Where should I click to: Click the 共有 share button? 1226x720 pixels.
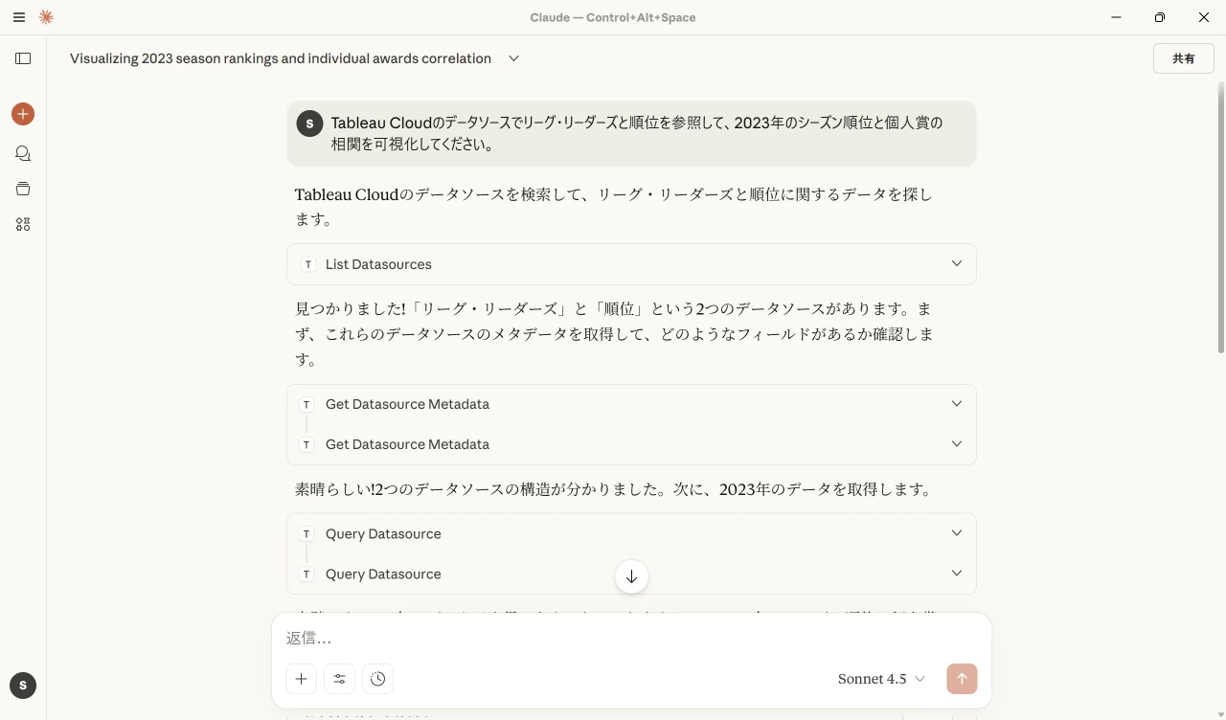point(1183,58)
